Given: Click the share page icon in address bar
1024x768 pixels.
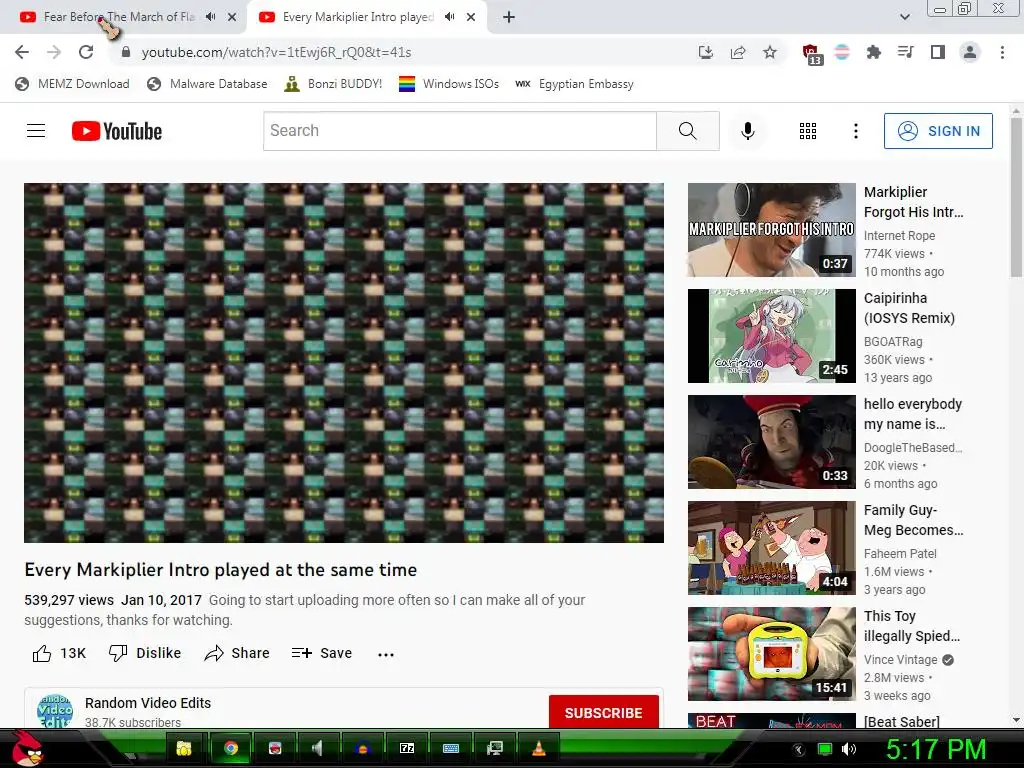Looking at the screenshot, I should click(738, 52).
